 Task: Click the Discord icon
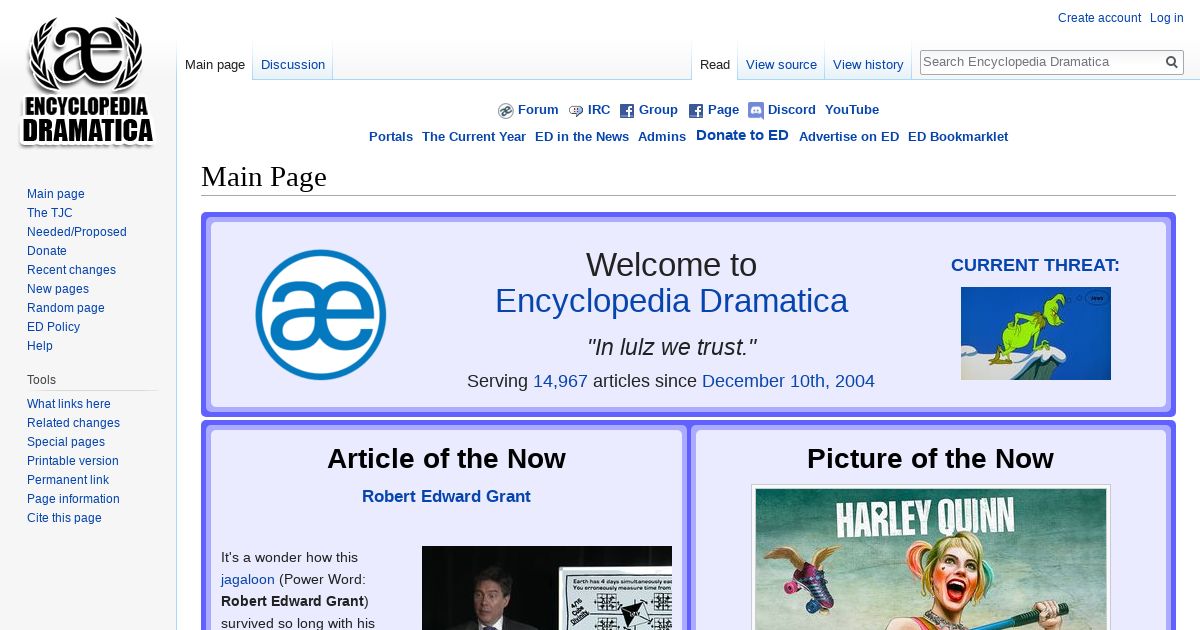pyautogui.click(x=756, y=111)
